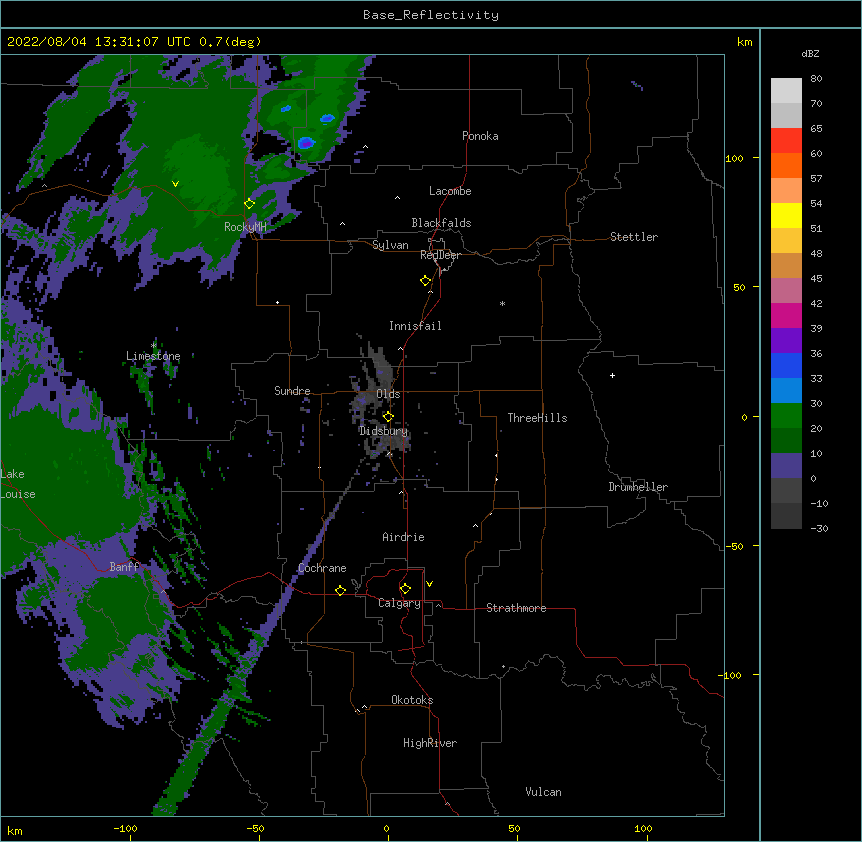Screen dimensions: 862x842
Task: Click the RockyMH label
Action: point(245,227)
